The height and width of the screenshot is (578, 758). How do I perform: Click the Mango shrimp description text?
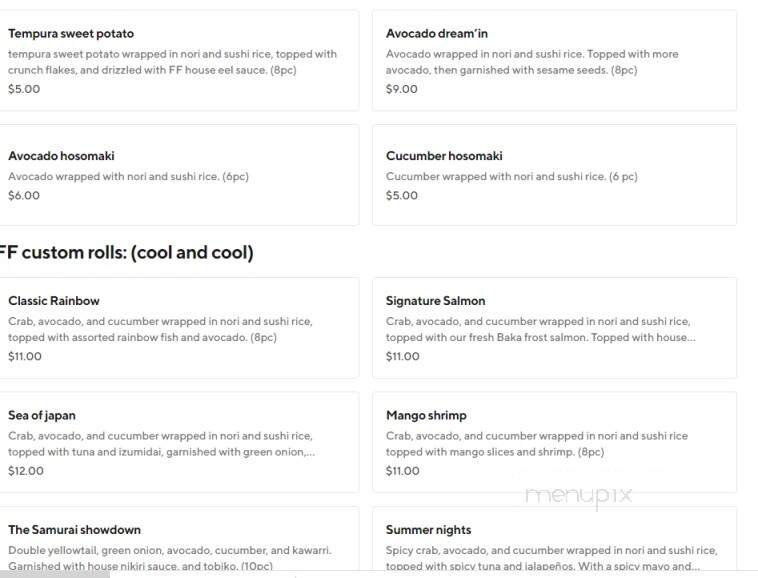click(x=537, y=444)
